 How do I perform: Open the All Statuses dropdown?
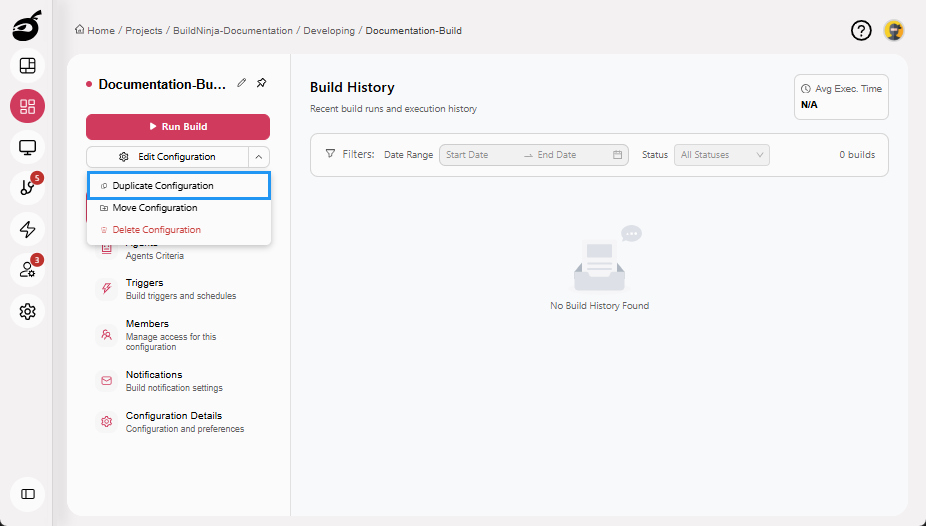tap(722, 155)
